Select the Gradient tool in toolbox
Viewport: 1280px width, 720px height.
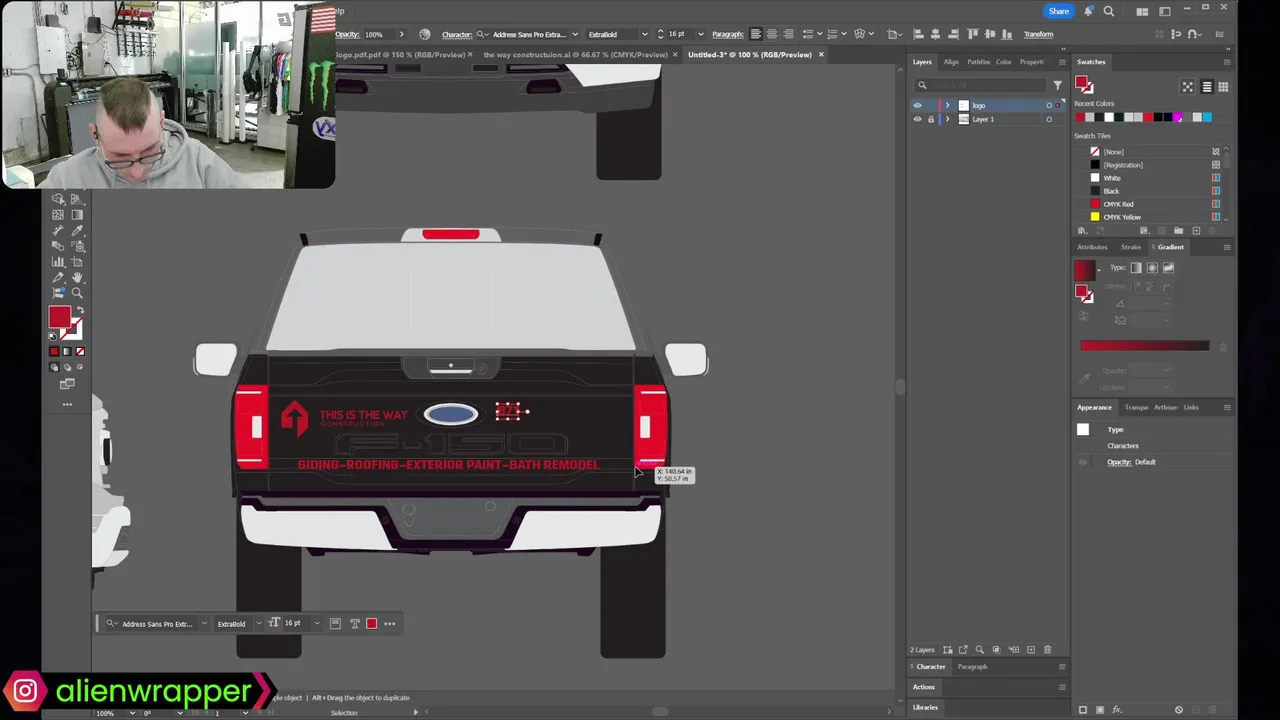(x=77, y=215)
